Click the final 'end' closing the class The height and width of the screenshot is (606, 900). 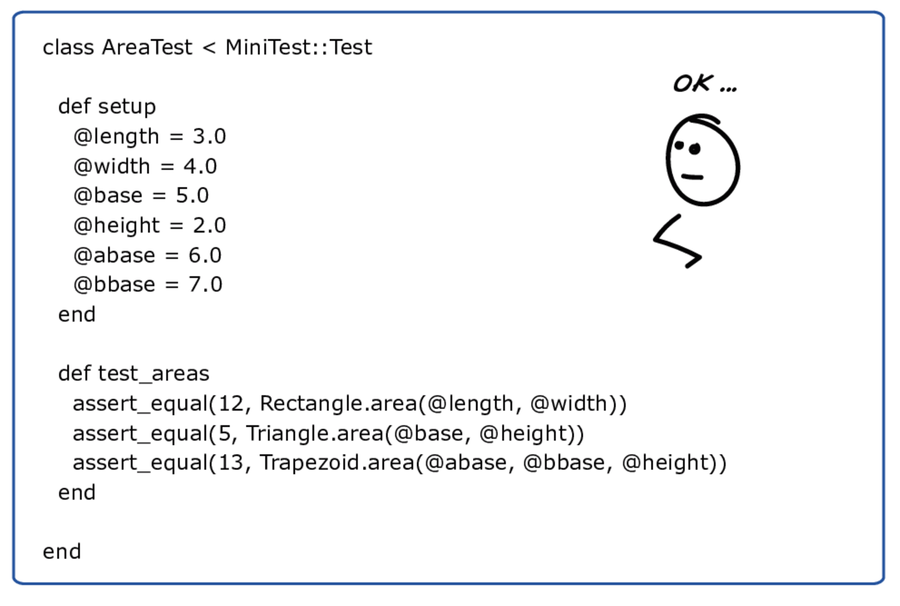pos(61,551)
